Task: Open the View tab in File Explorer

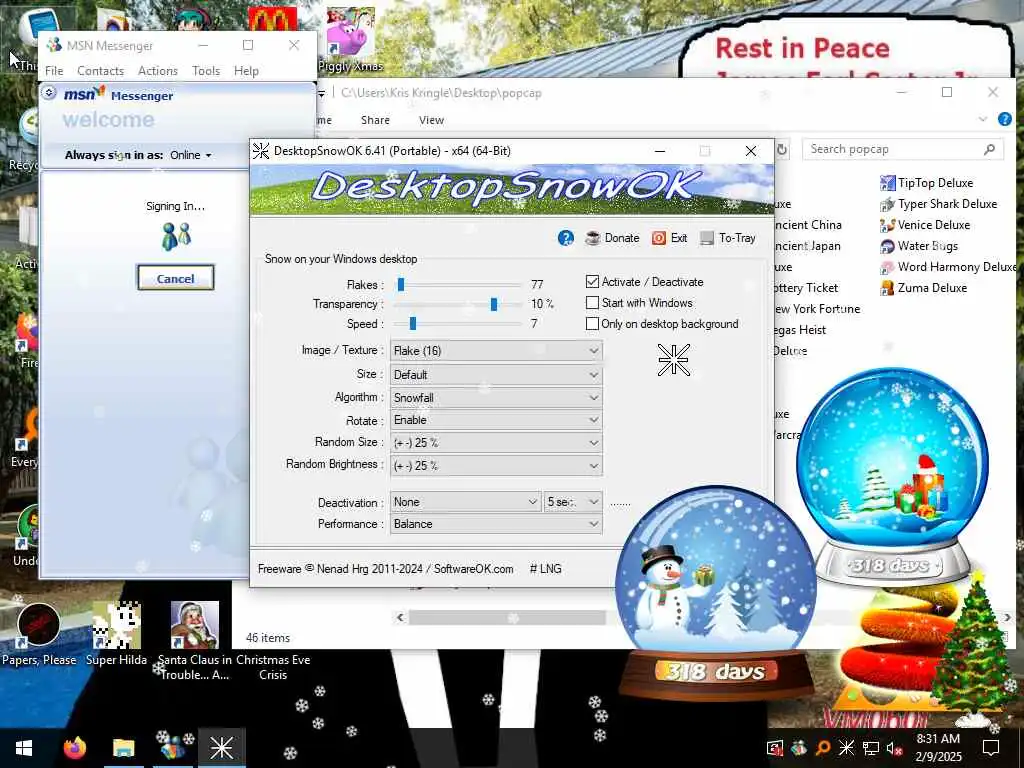Action: (x=431, y=120)
